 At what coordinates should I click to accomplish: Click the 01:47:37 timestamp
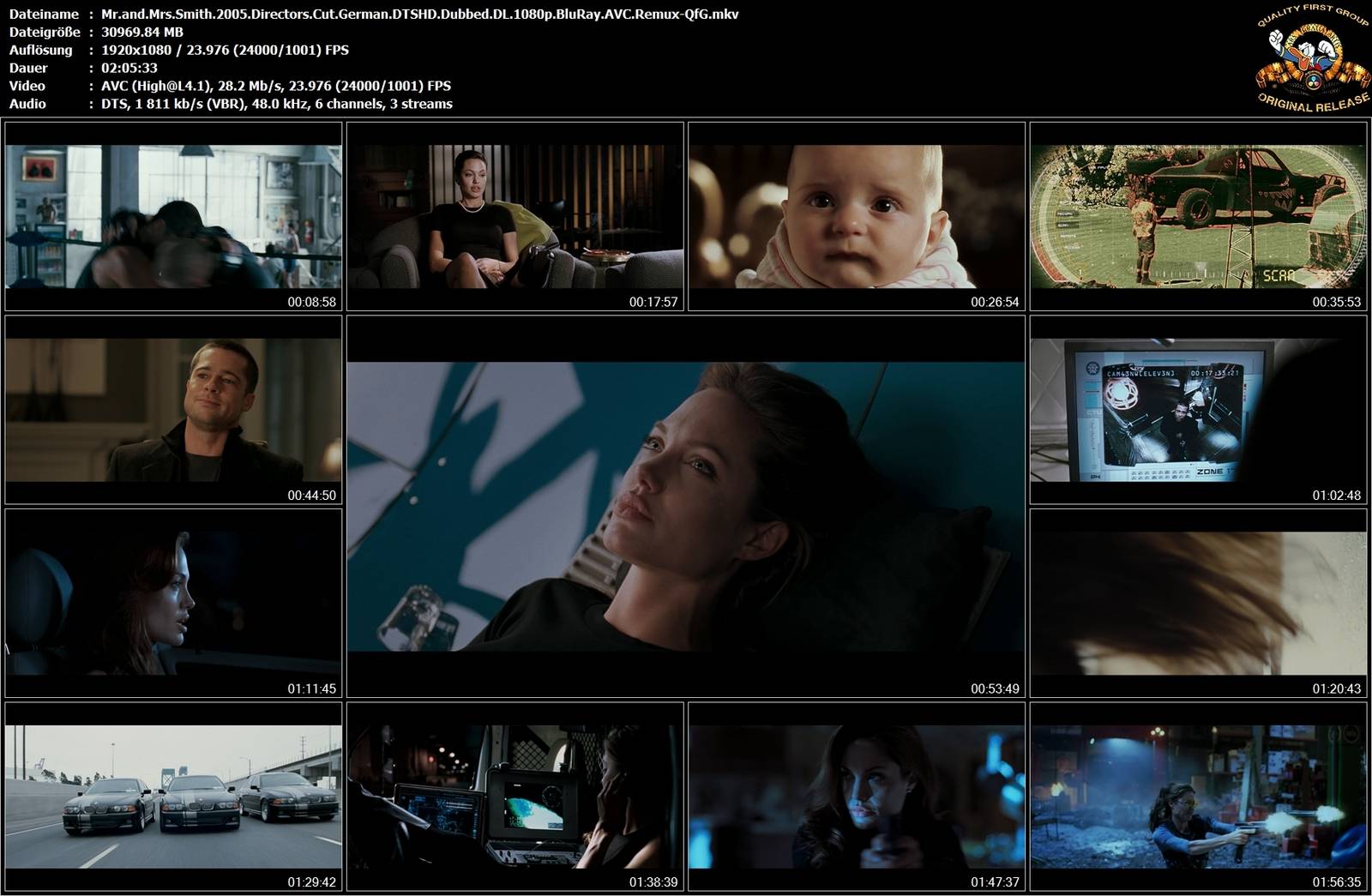click(995, 882)
